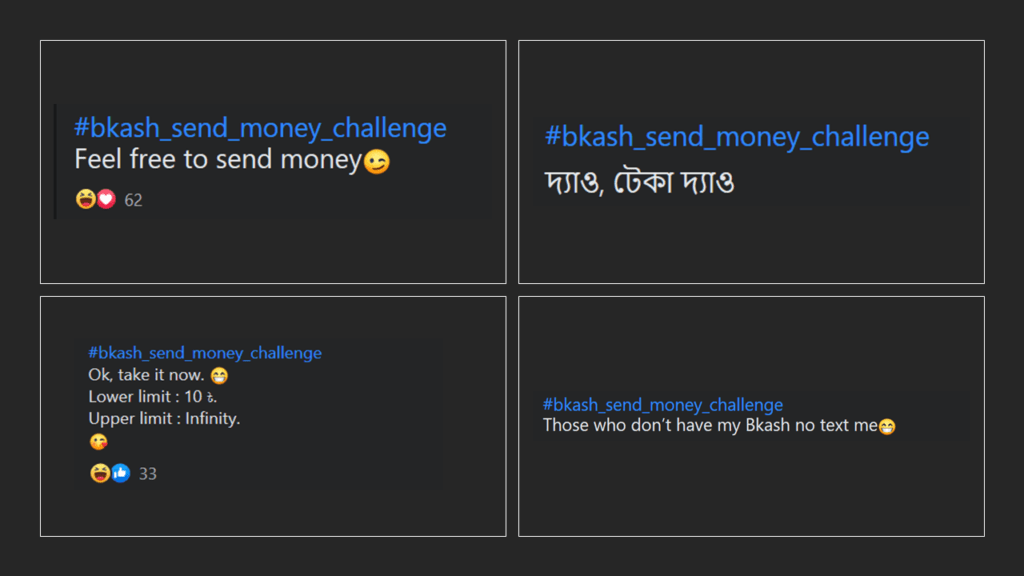Click the grinning emoji after 'text me'
The height and width of the screenshot is (576, 1024).
(887, 426)
